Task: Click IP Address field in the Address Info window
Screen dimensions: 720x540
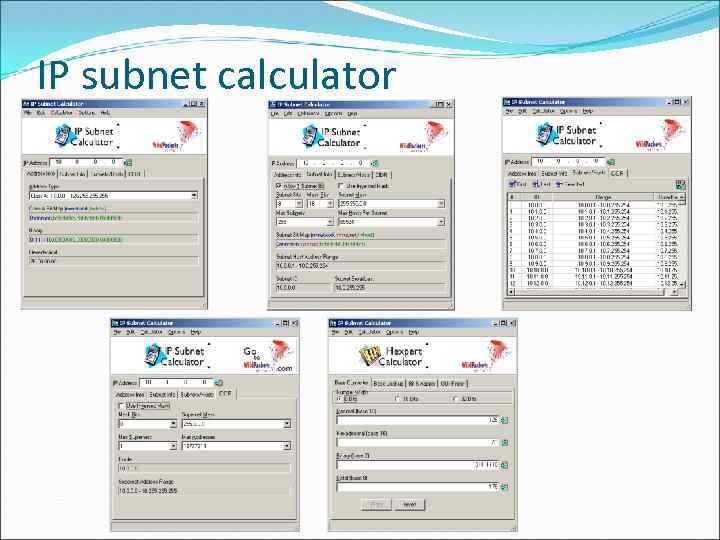Action: (x=86, y=163)
